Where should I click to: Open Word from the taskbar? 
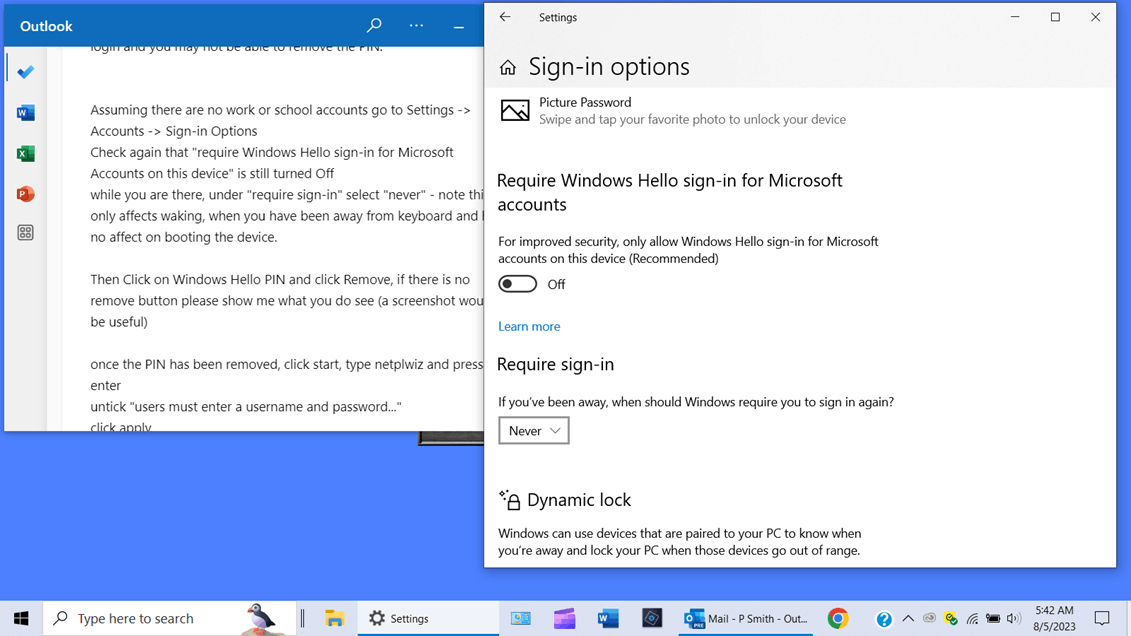(x=608, y=619)
